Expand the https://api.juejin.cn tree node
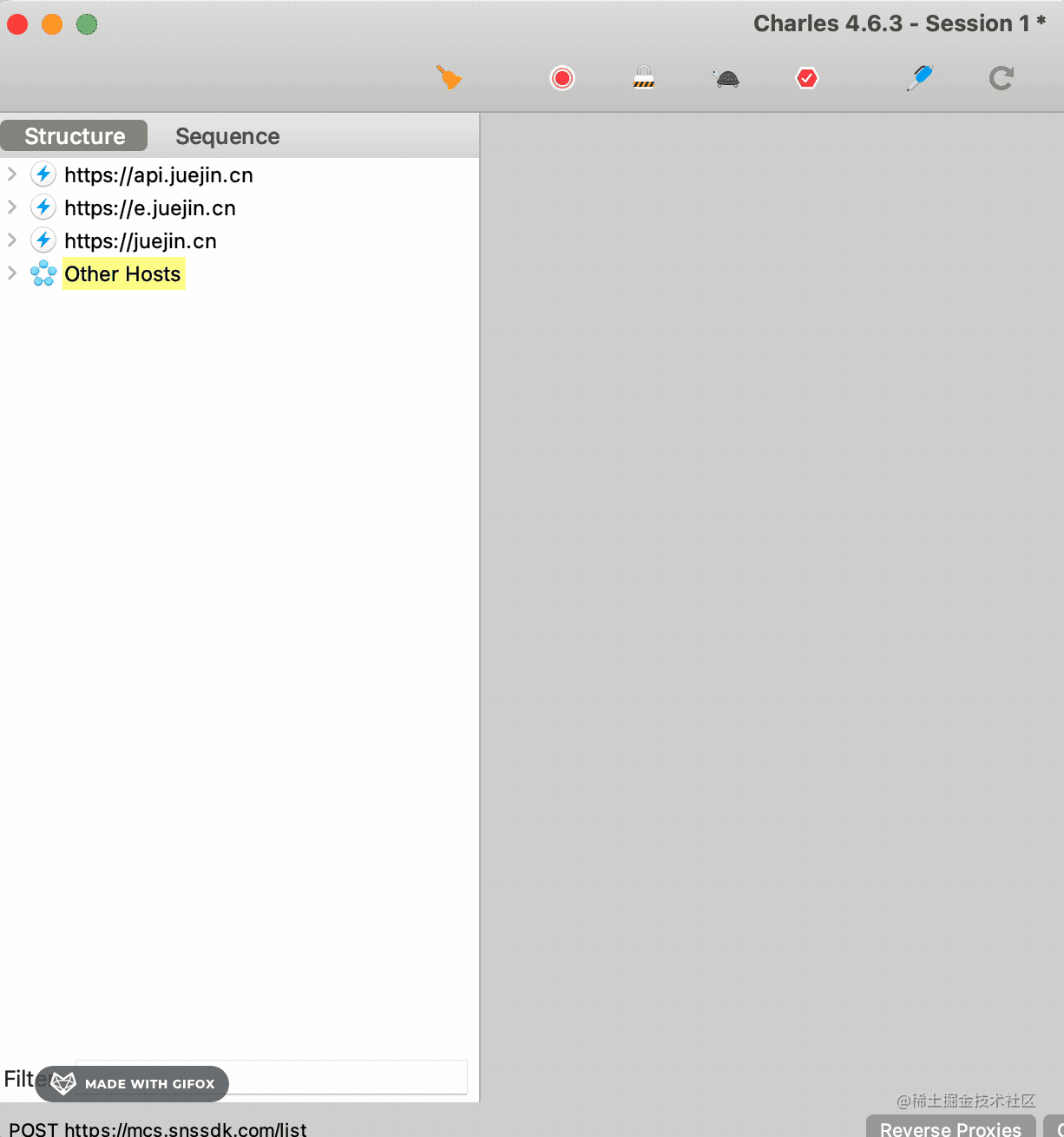Image resolution: width=1064 pixels, height=1137 pixels. click(x=12, y=174)
